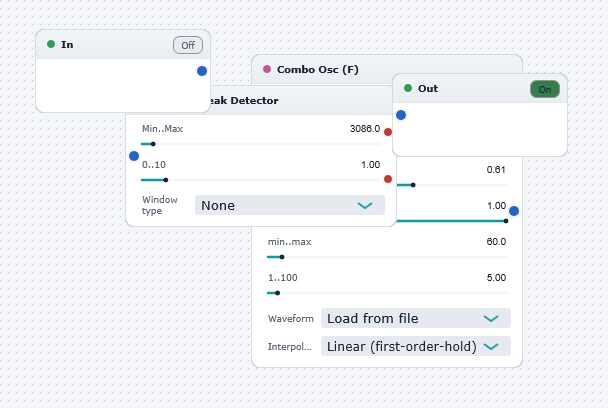Toggle the On switch on Out node
This screenshot has height=408, width=608.
point(544,89)
